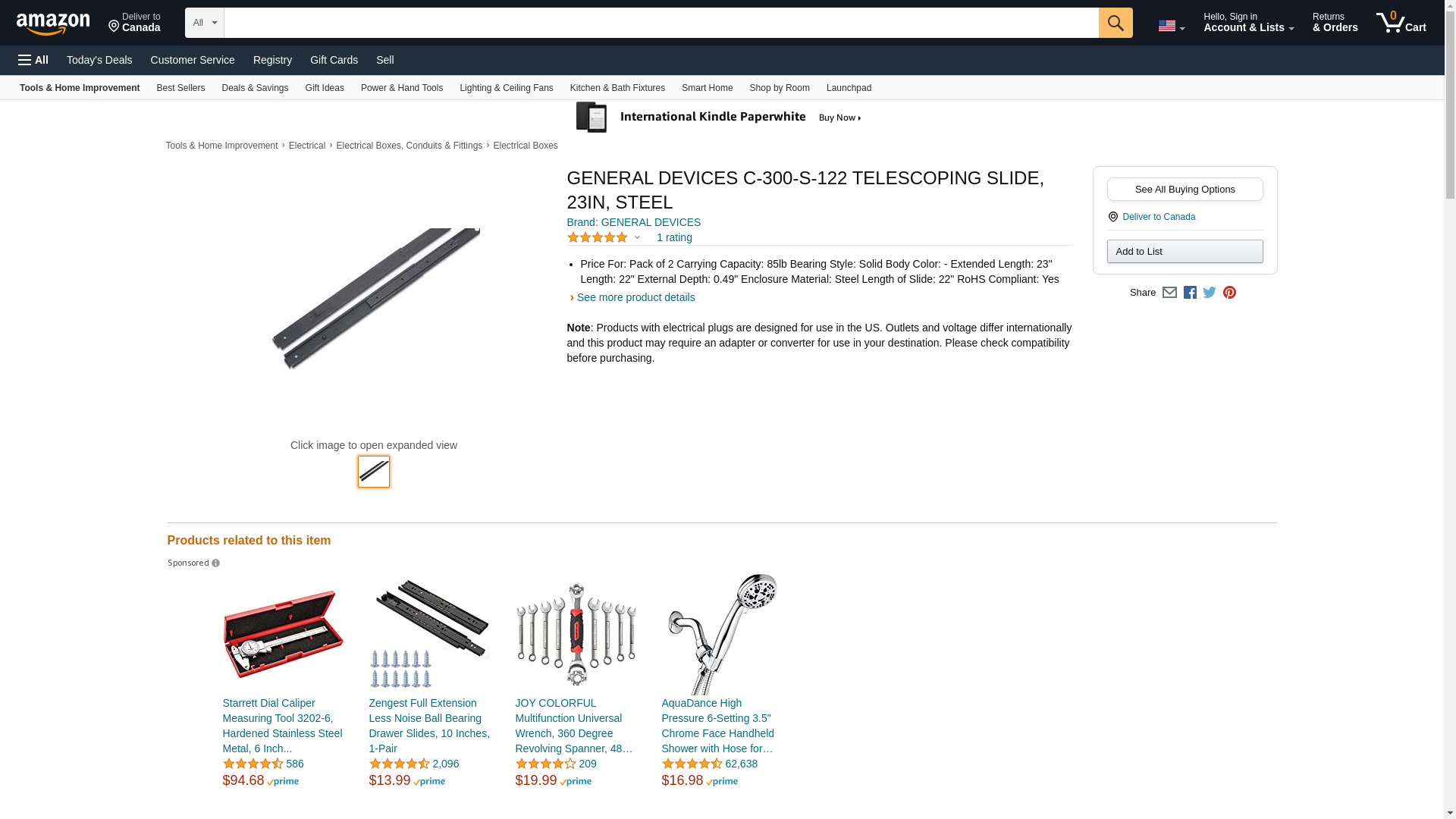The image size is (1456, 819).
Task: Click the search magnifier button
Action: point(1116,23)
